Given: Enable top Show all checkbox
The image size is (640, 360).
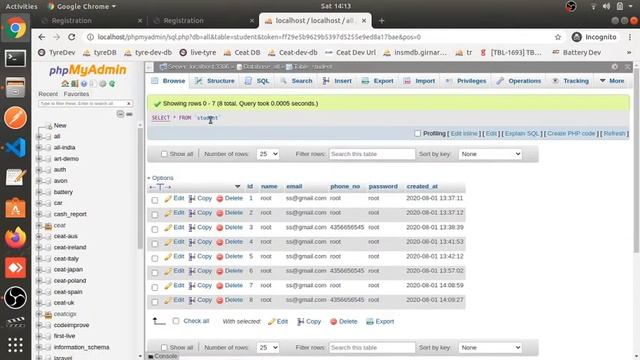Looking at the screenshot, I should point(164,154).
